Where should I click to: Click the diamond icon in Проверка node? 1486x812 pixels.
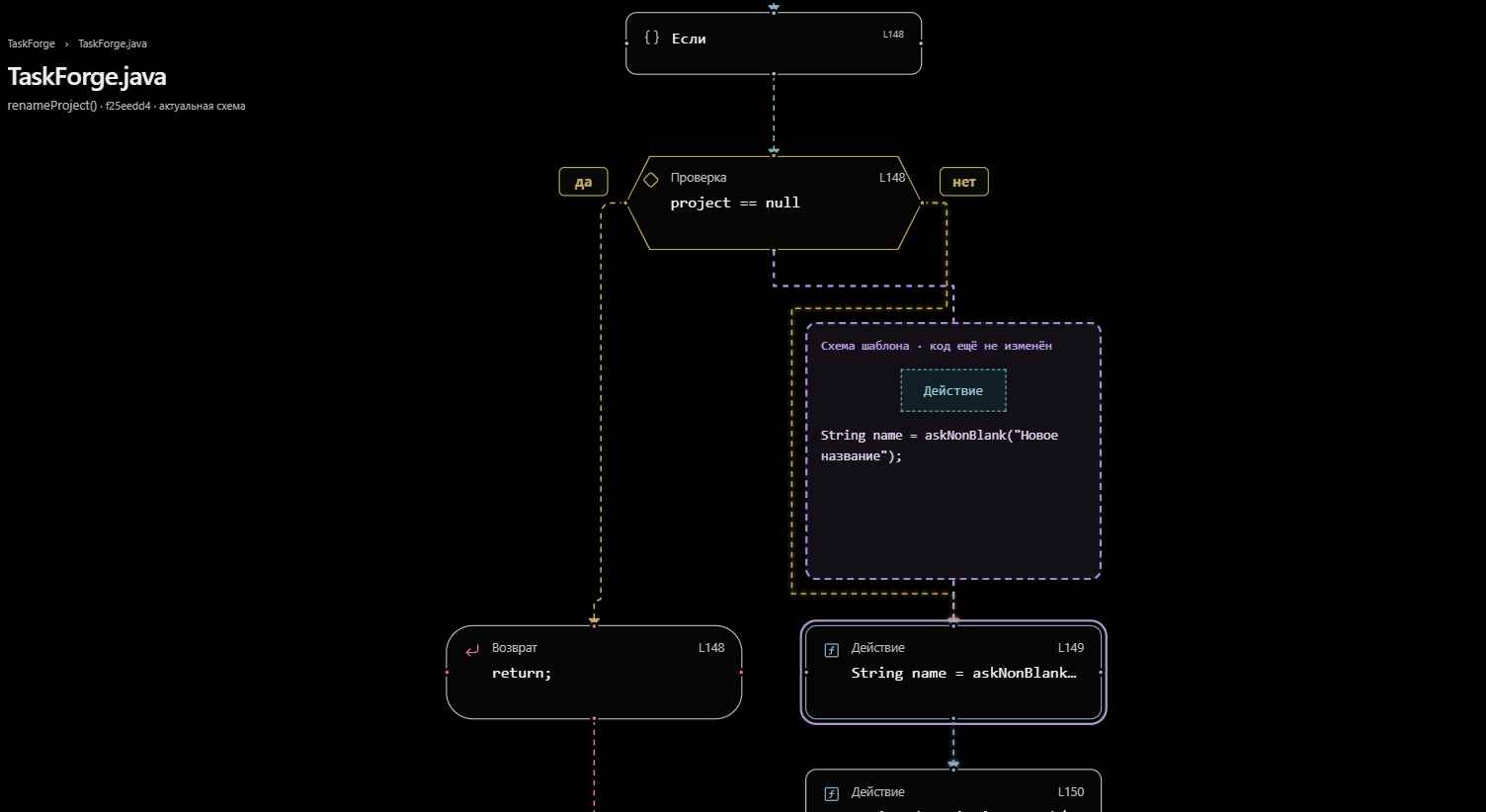click(651, 179)
